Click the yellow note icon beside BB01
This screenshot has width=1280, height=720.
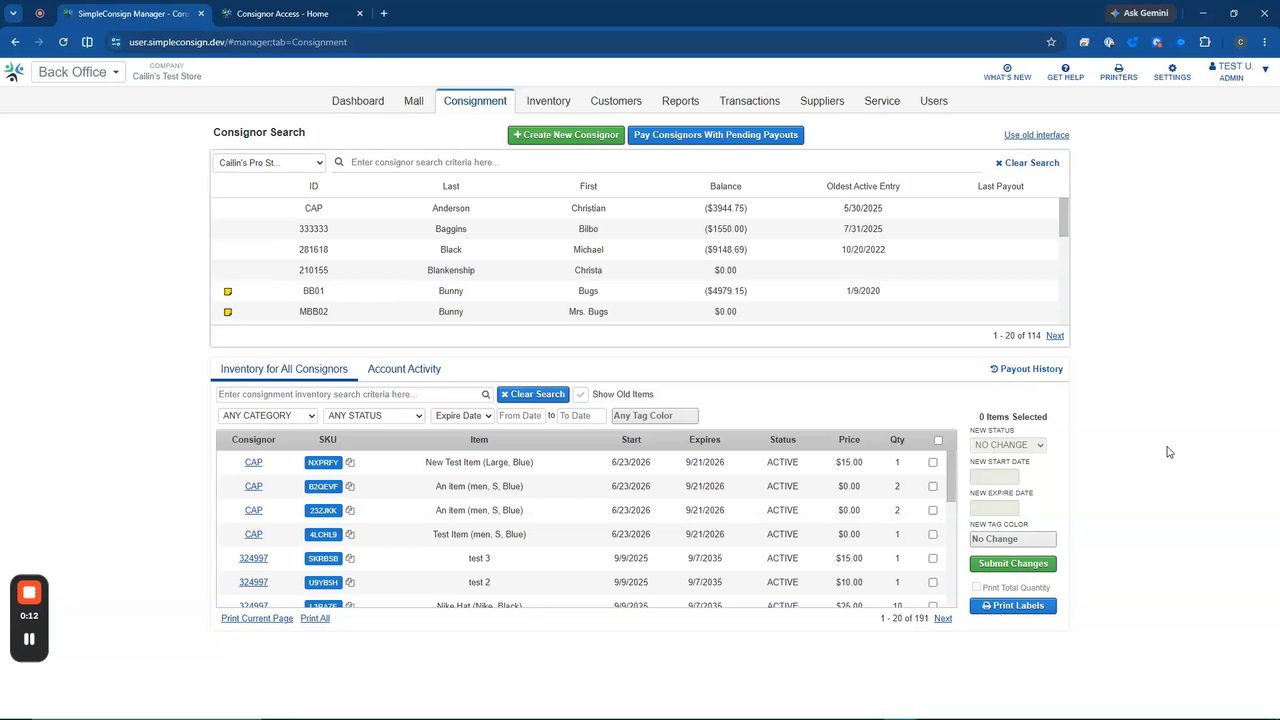228,292
